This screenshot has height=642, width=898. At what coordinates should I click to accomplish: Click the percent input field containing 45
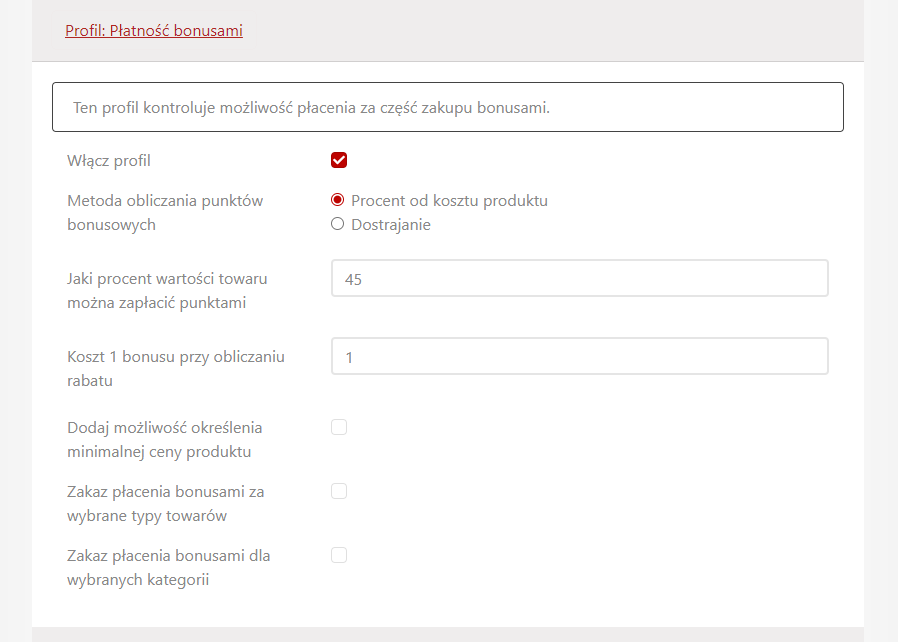(x=579, y=279)
